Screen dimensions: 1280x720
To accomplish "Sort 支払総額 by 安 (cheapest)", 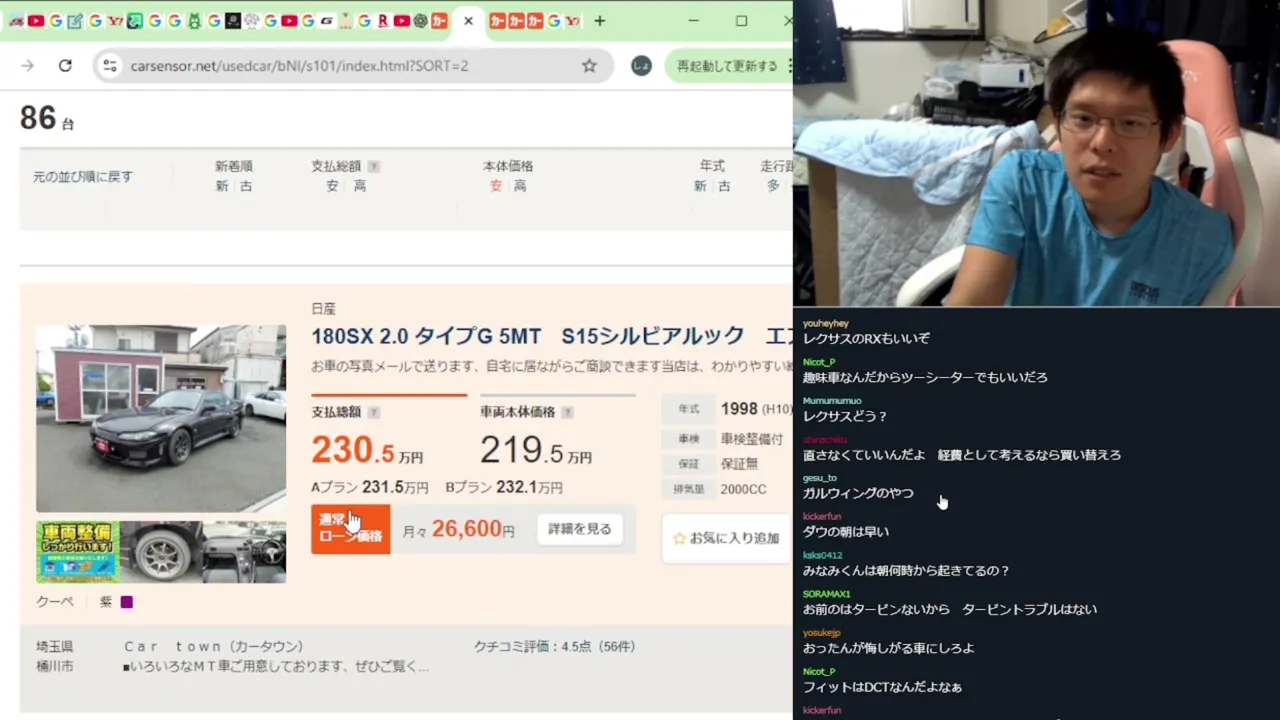I will [332, 186].
